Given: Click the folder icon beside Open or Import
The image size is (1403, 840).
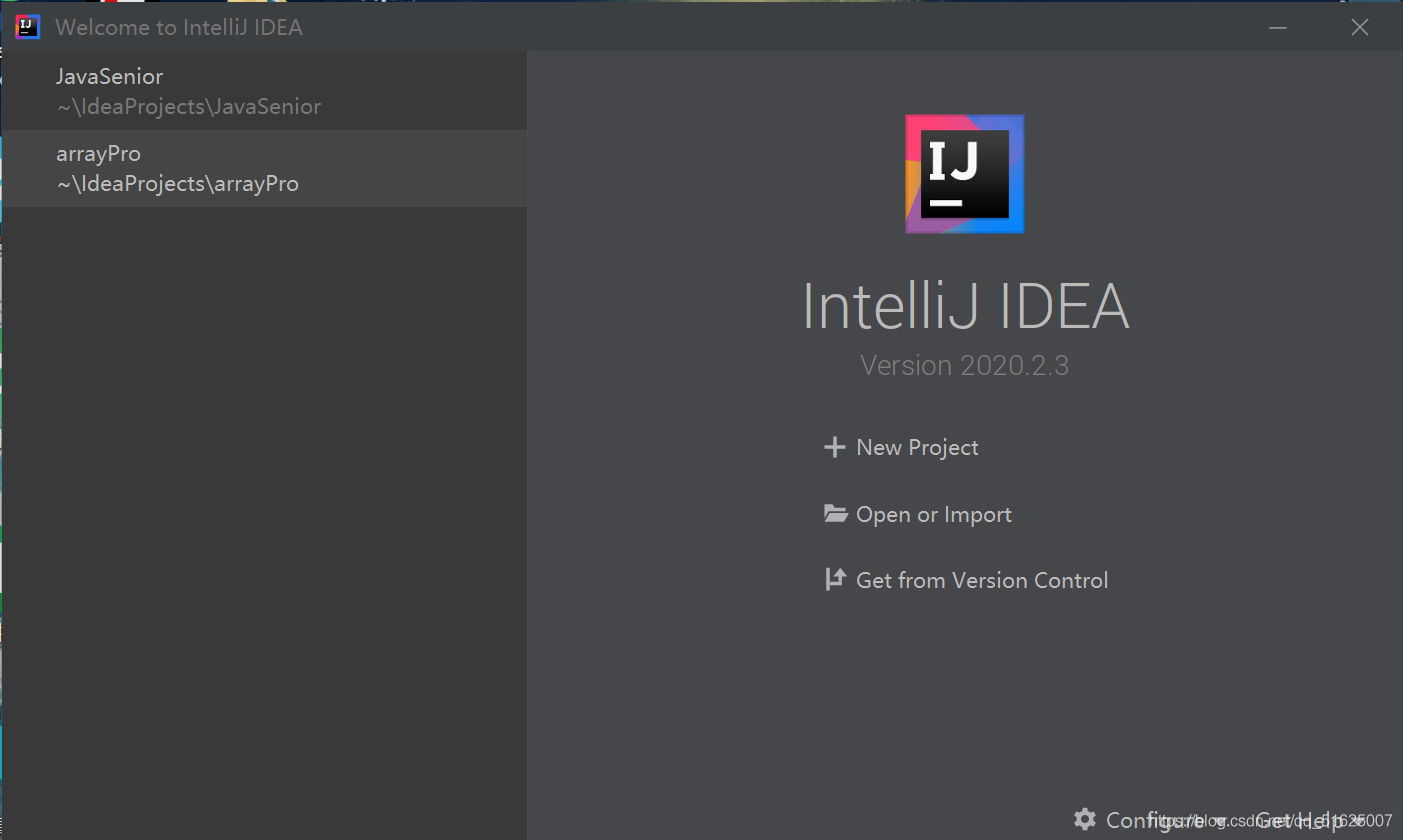Looking at the screenshot, I should click(x=835, y=514).
